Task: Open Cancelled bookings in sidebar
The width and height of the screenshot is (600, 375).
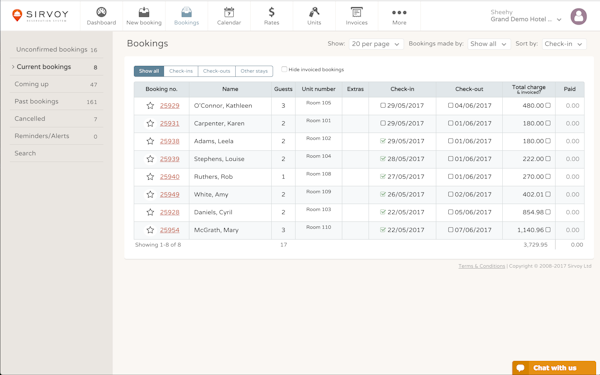Action: pos(56,119)
